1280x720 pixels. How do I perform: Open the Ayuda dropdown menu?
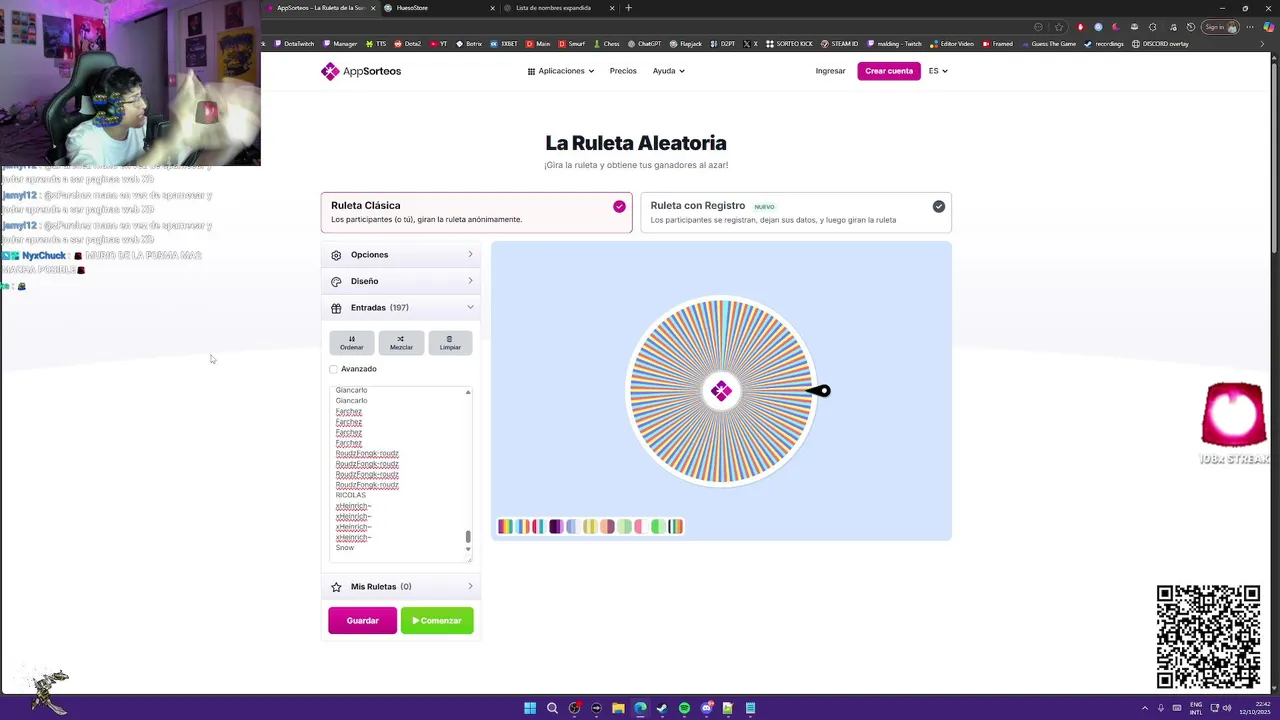point(669,71)
